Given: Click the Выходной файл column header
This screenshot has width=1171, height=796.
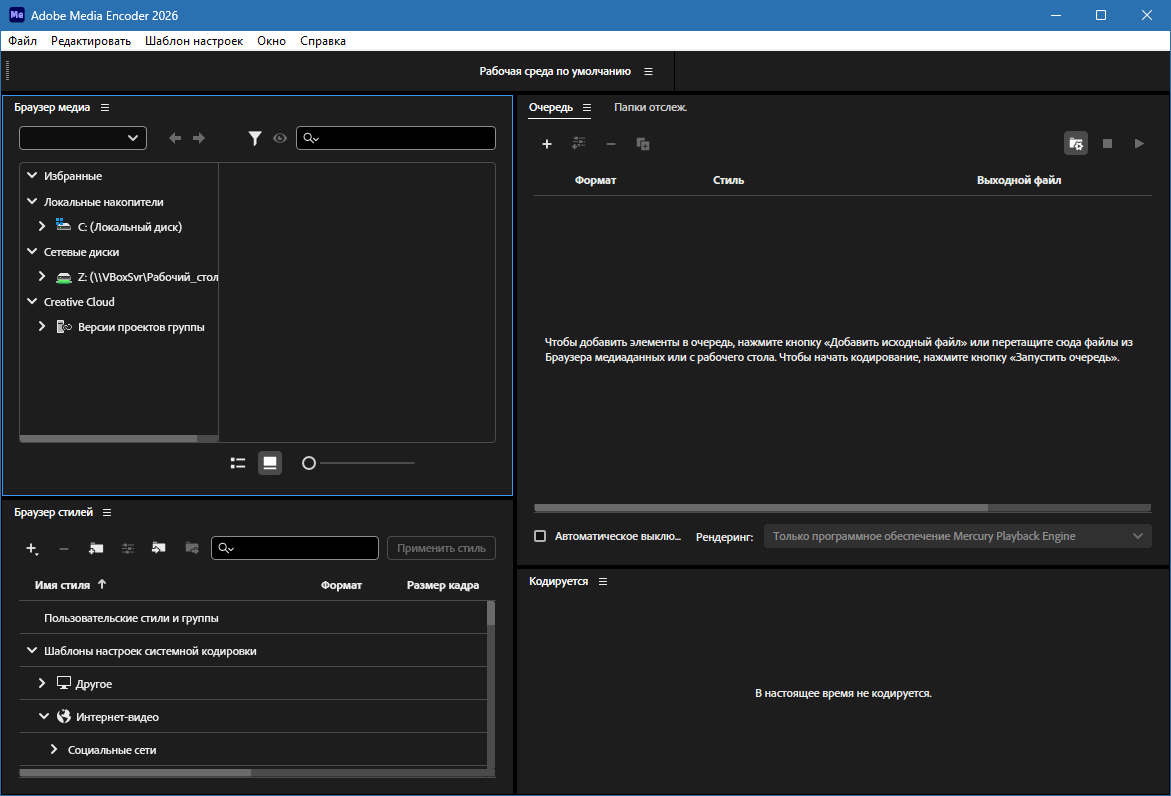Looking at the screenshot, I should click(x=1019, y=180).
